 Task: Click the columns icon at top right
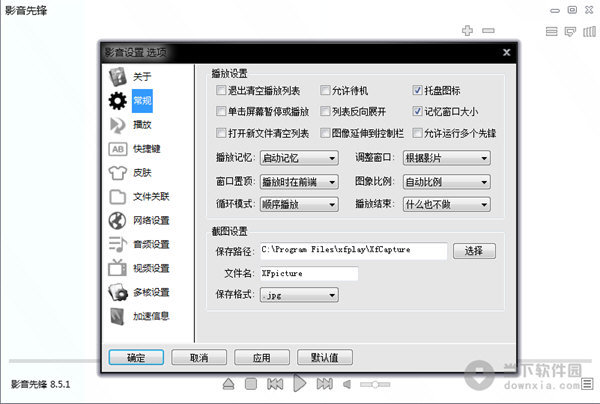click(x=589, y=31)
